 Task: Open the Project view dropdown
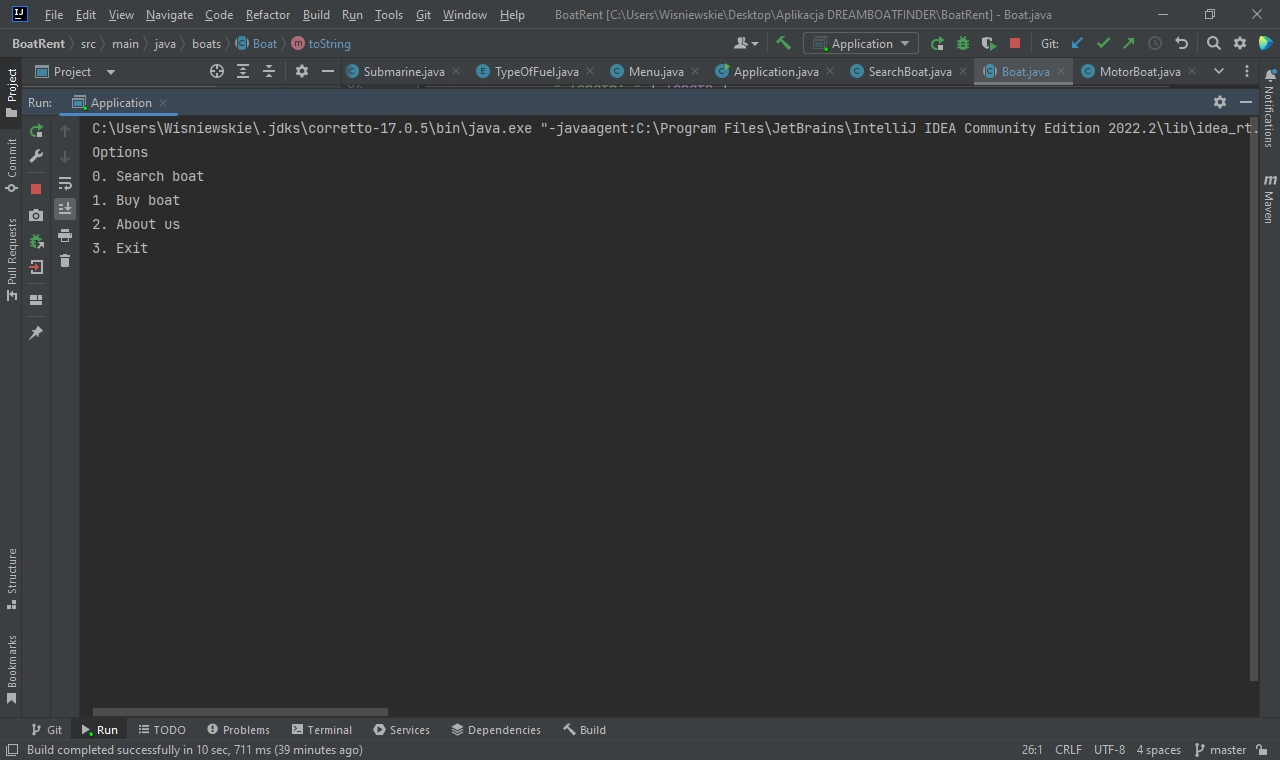pyautogui.click(x=76, y=71)
